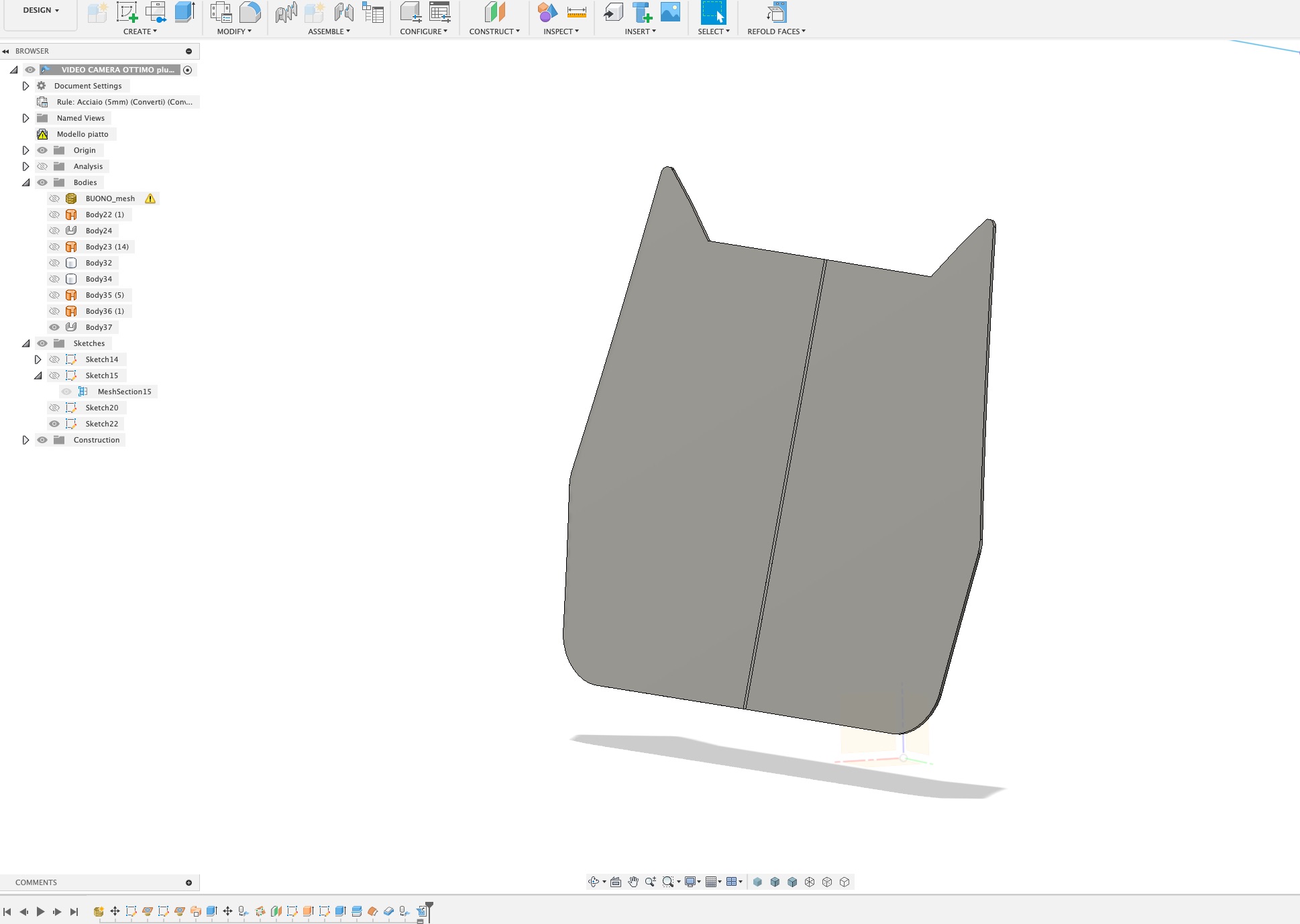Collapse the Bodies folder
The width and height of the screenshot is (1300, 924).
tap(25, 182)
